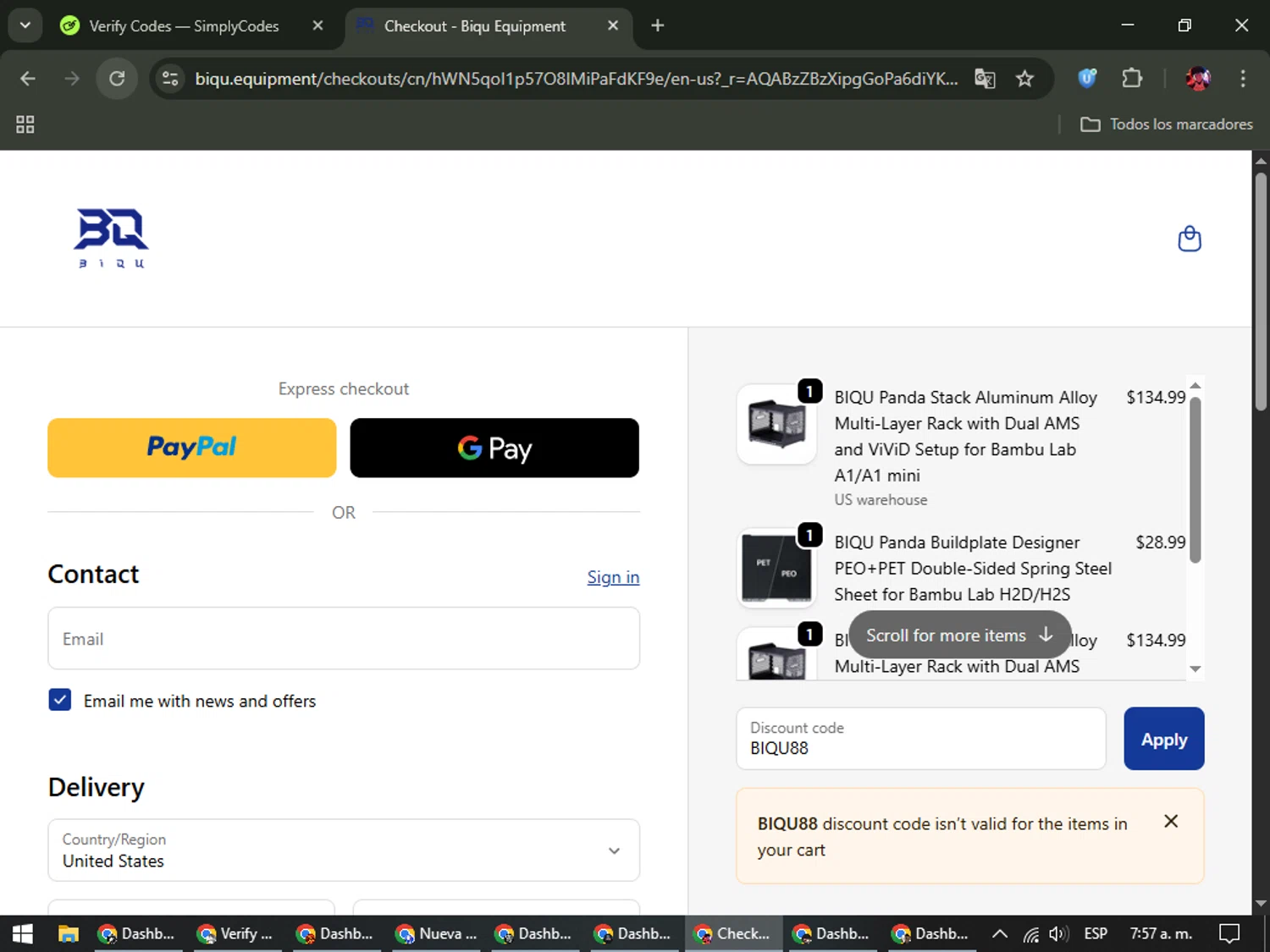Image resolution: width=1270 pixels, height=952 pixels.
Task: Close the Verify Codes tab
Action: pos(317,25)
